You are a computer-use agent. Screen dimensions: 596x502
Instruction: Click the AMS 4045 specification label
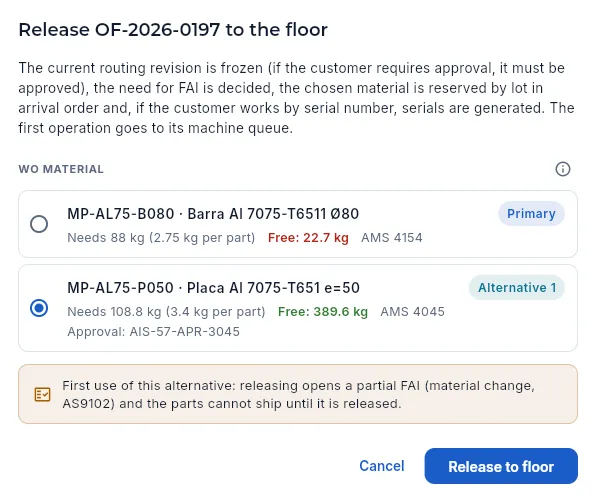412,312
